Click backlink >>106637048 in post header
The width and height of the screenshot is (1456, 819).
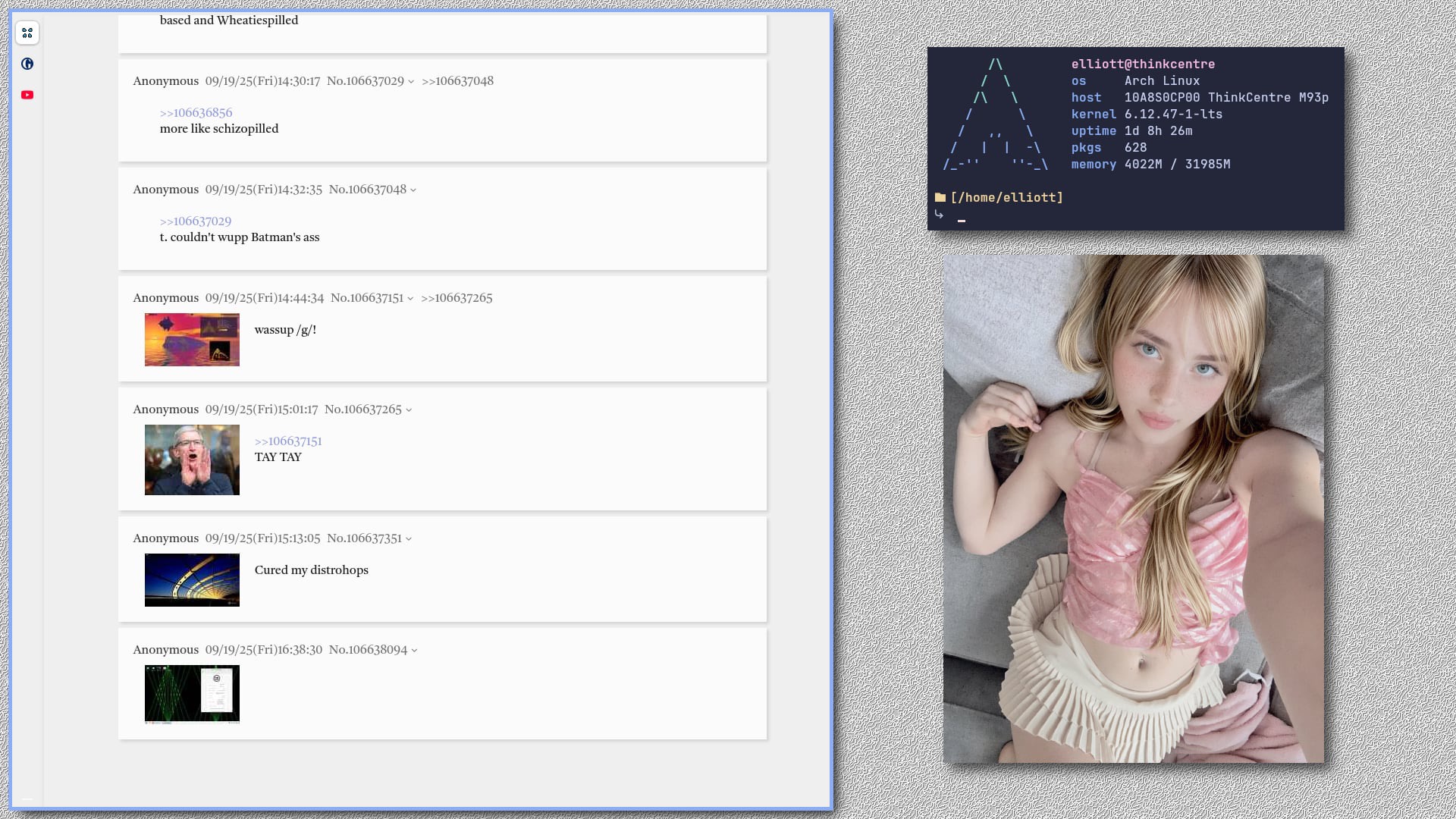tap(457, 80)
